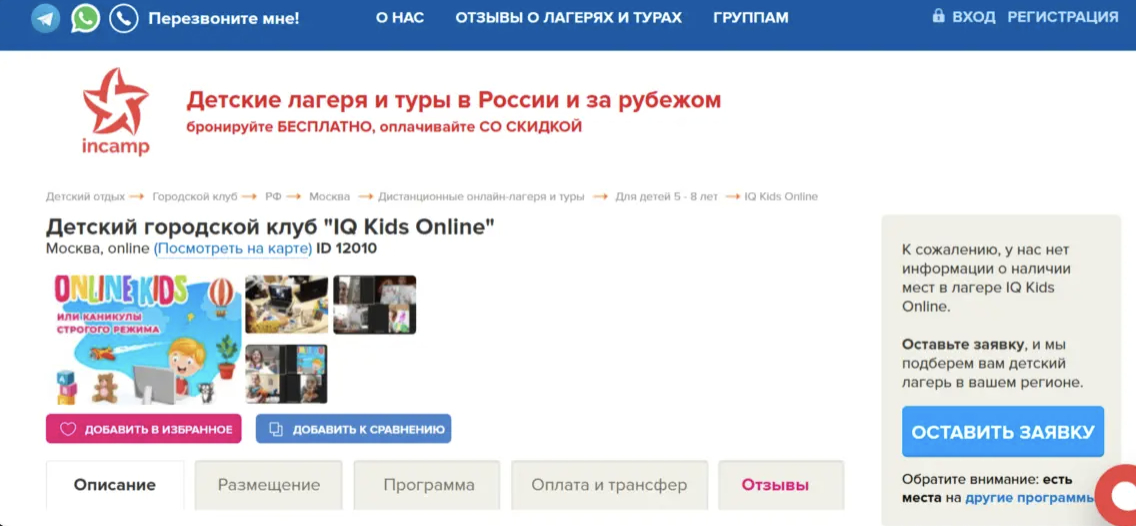Open ОТЗЫВЫ О ЛАГЕРЯХ И ТУРАХ
The height and width of the screenshot is (526, 1136).
(x=569, y=18)
